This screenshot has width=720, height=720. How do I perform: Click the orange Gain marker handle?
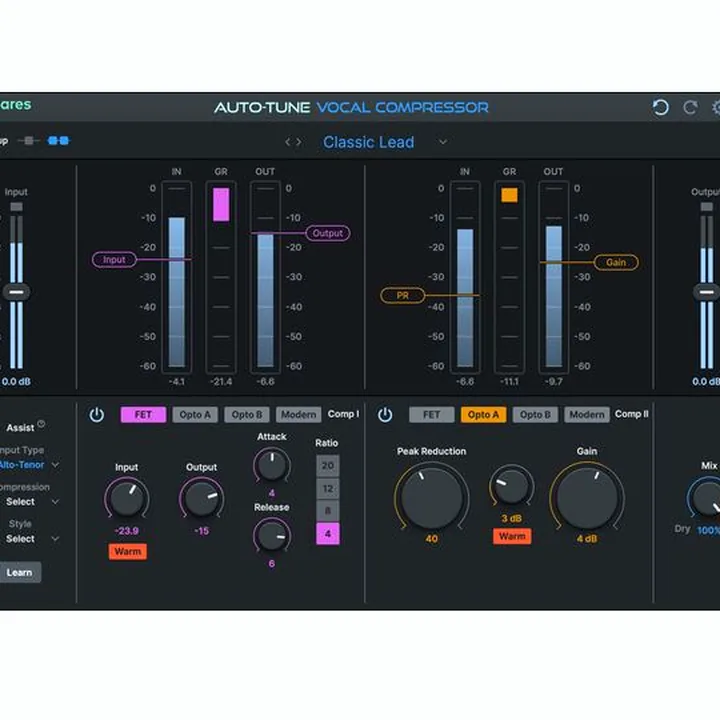[x=616, y=262]
